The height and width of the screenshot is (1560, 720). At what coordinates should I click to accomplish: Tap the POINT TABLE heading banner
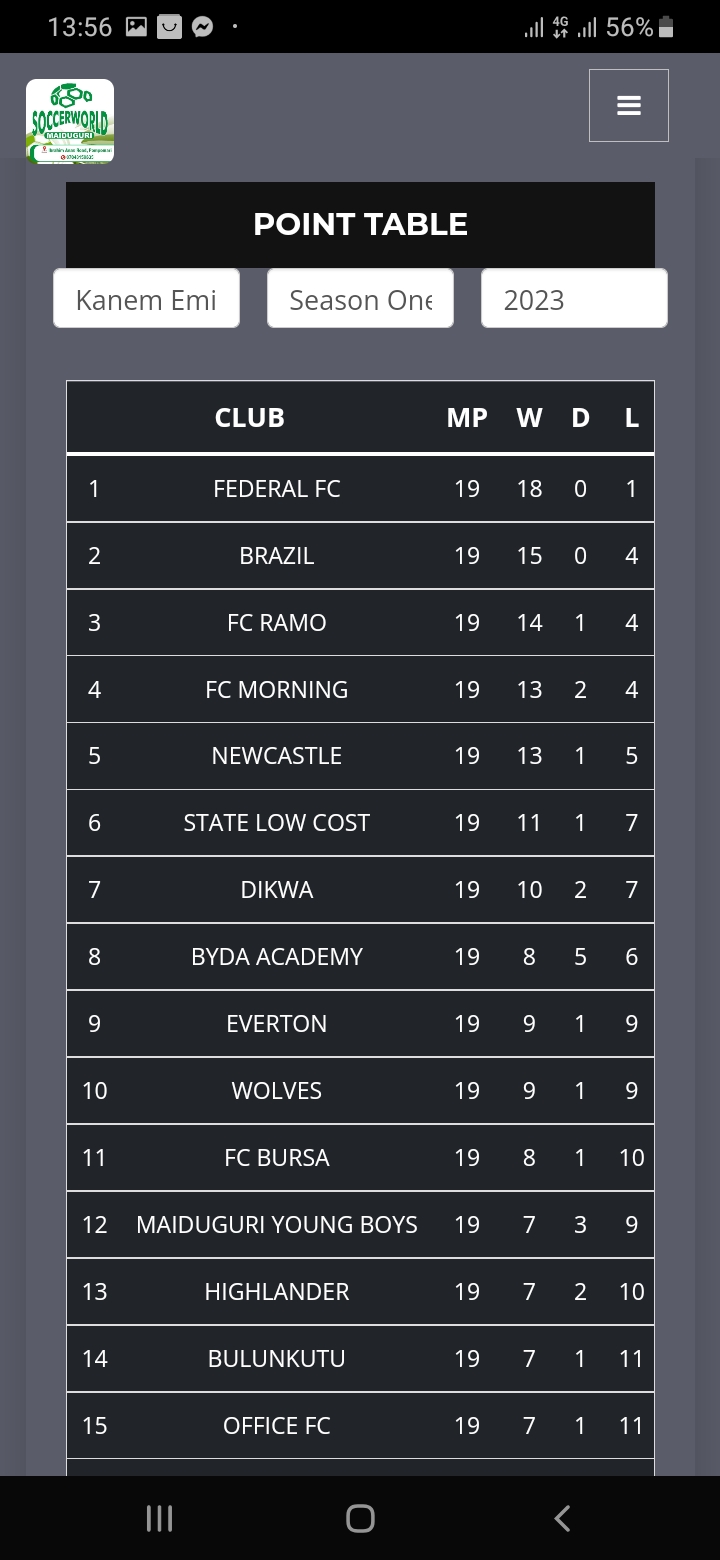(x=360, y=224)
